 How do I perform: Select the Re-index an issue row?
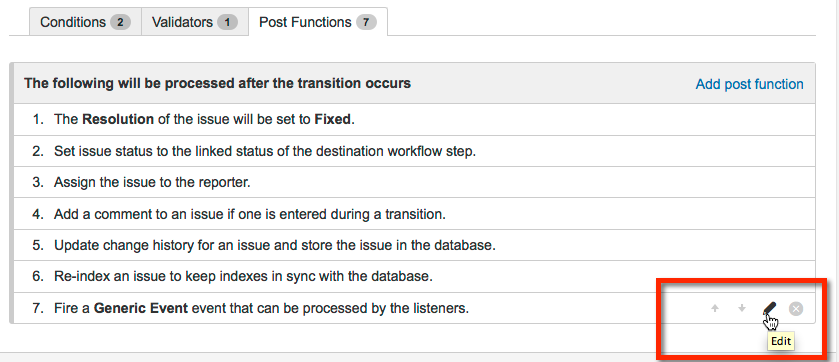(x=414, y=276)
